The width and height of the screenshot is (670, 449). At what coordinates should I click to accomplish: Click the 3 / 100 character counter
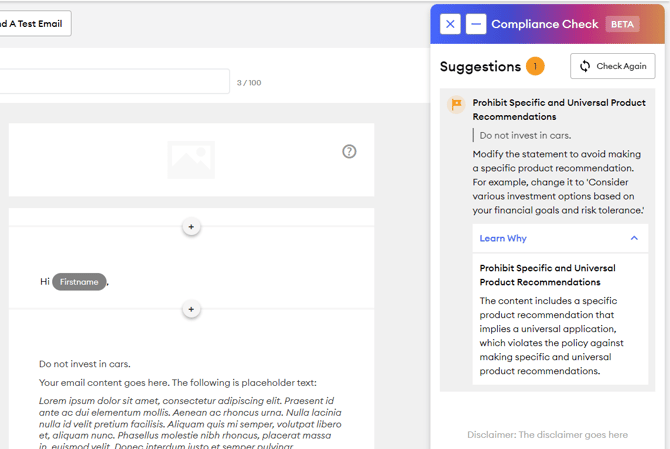click(249, 82)
